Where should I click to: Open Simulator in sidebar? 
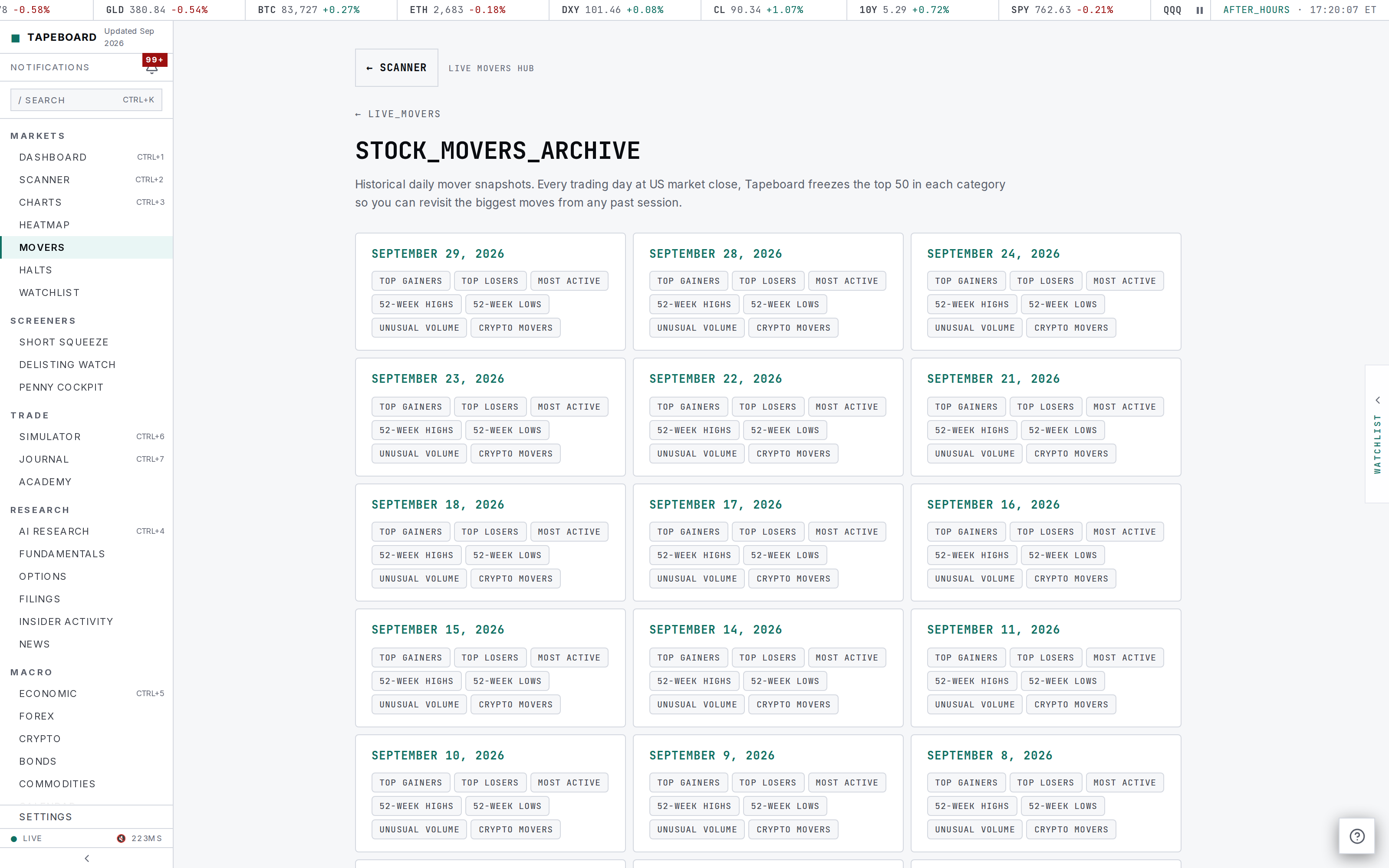tap(87, 436)
